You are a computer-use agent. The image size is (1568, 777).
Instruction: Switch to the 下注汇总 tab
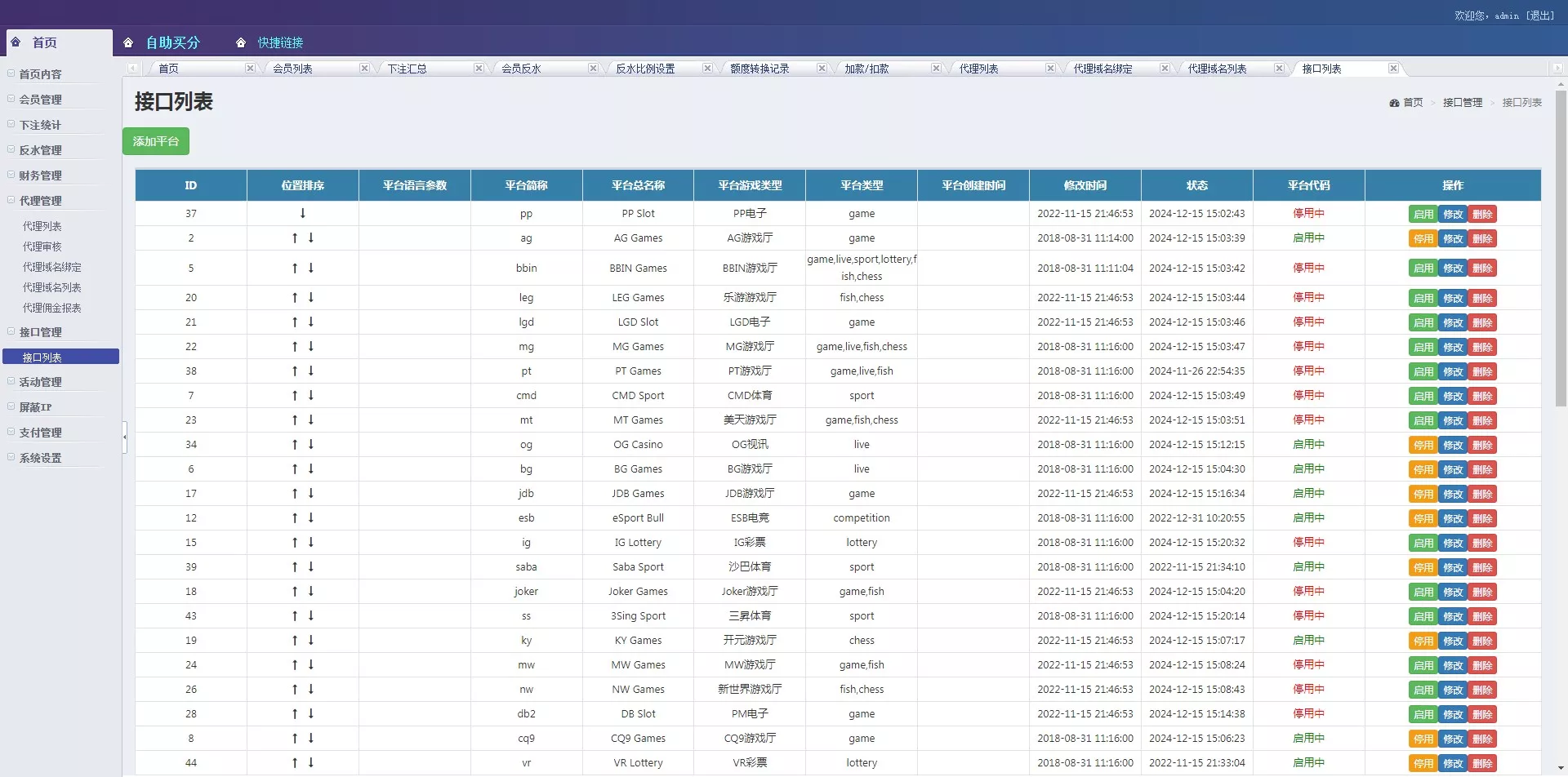point(407,69)
